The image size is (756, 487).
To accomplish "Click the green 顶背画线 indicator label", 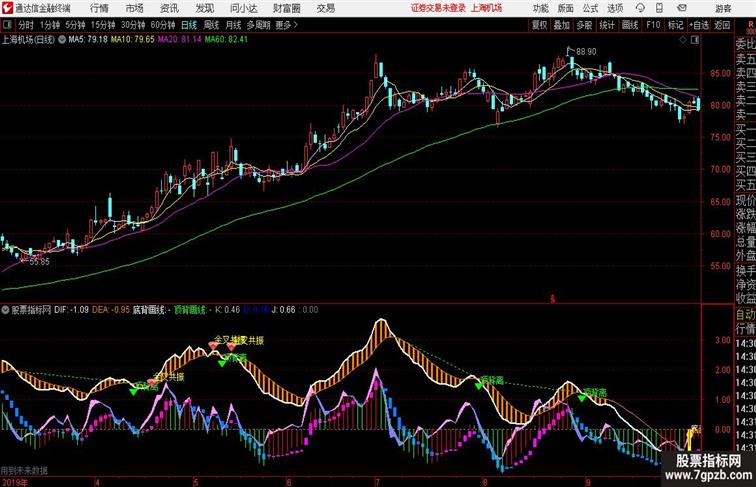I will click(x=191, y=310).
